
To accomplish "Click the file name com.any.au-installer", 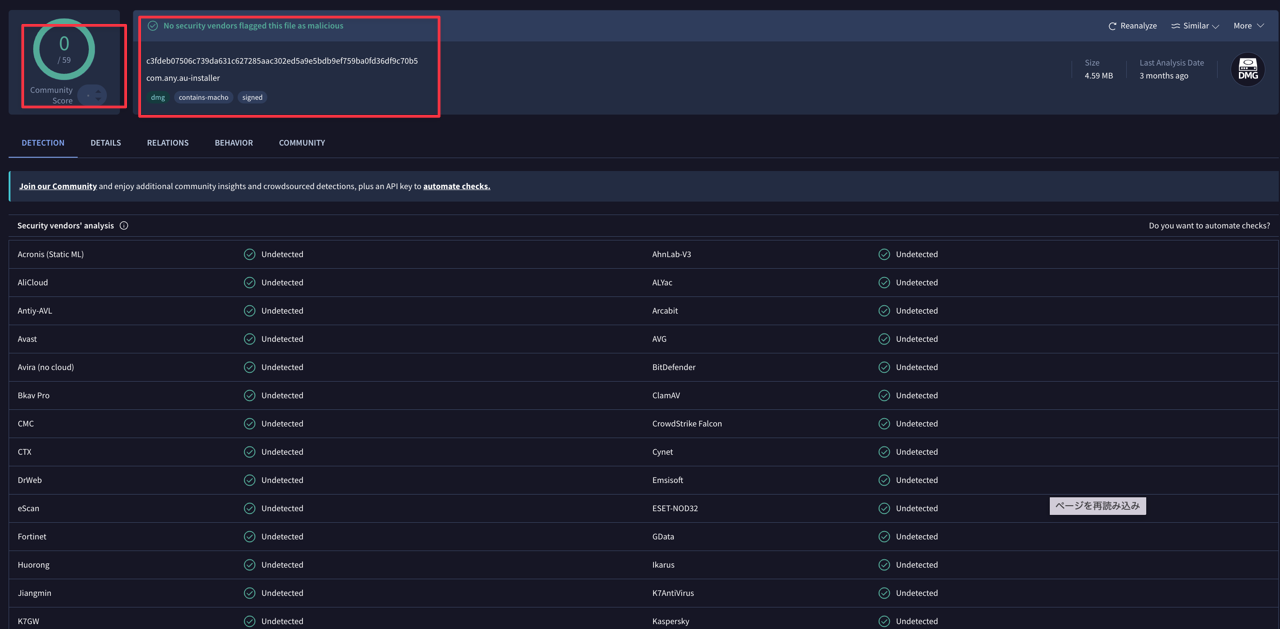I will point(183,78).
